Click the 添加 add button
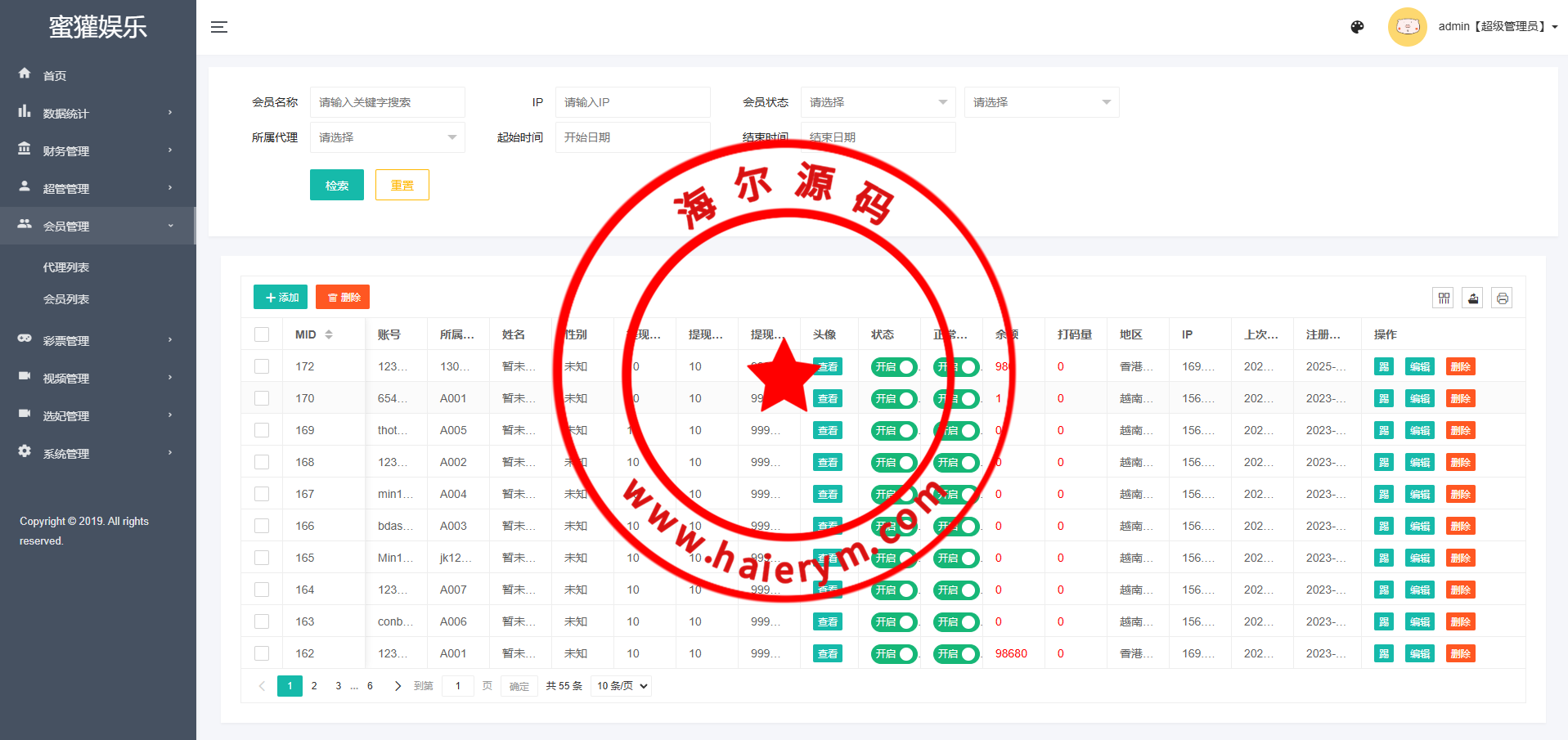 [281, 298]
